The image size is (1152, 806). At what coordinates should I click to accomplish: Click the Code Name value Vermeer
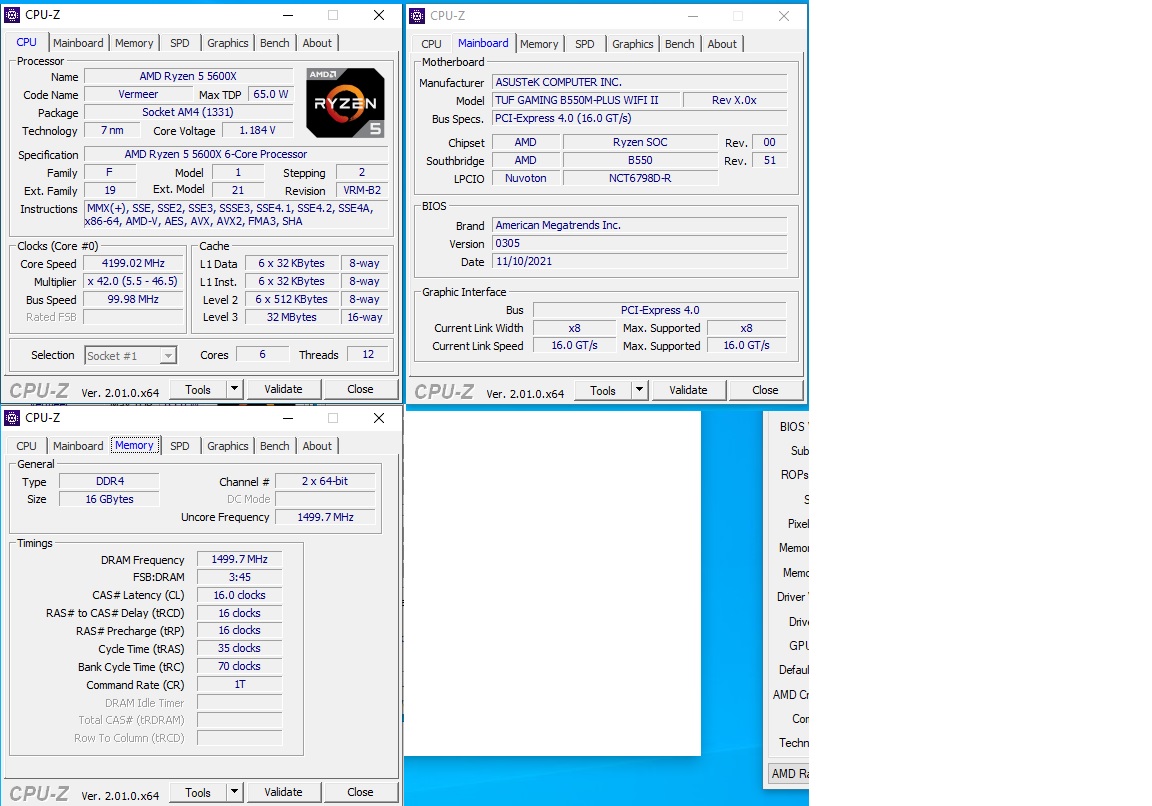[x=138, y=94]
